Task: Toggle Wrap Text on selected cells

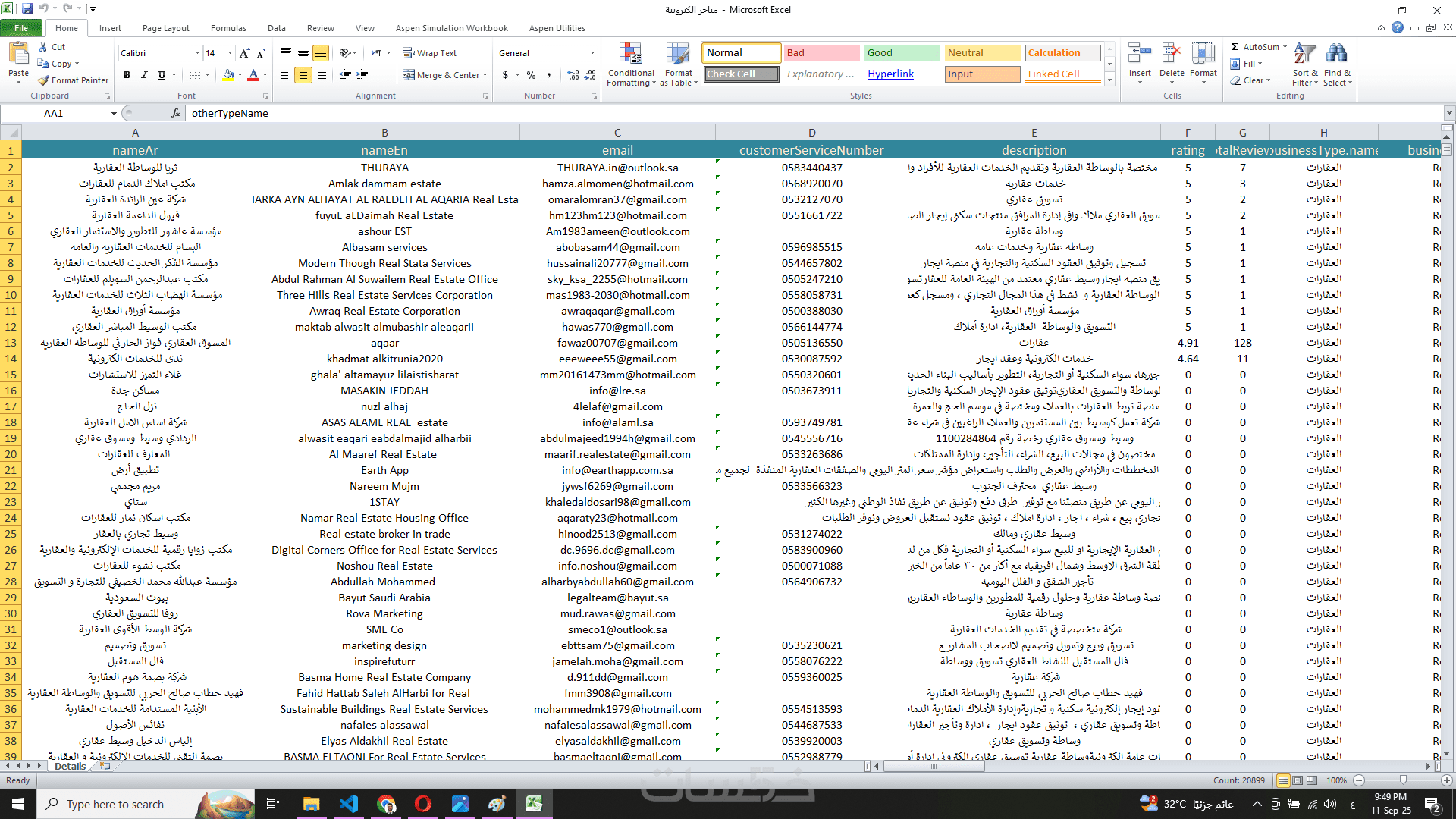Action: [x=429, y=53]
